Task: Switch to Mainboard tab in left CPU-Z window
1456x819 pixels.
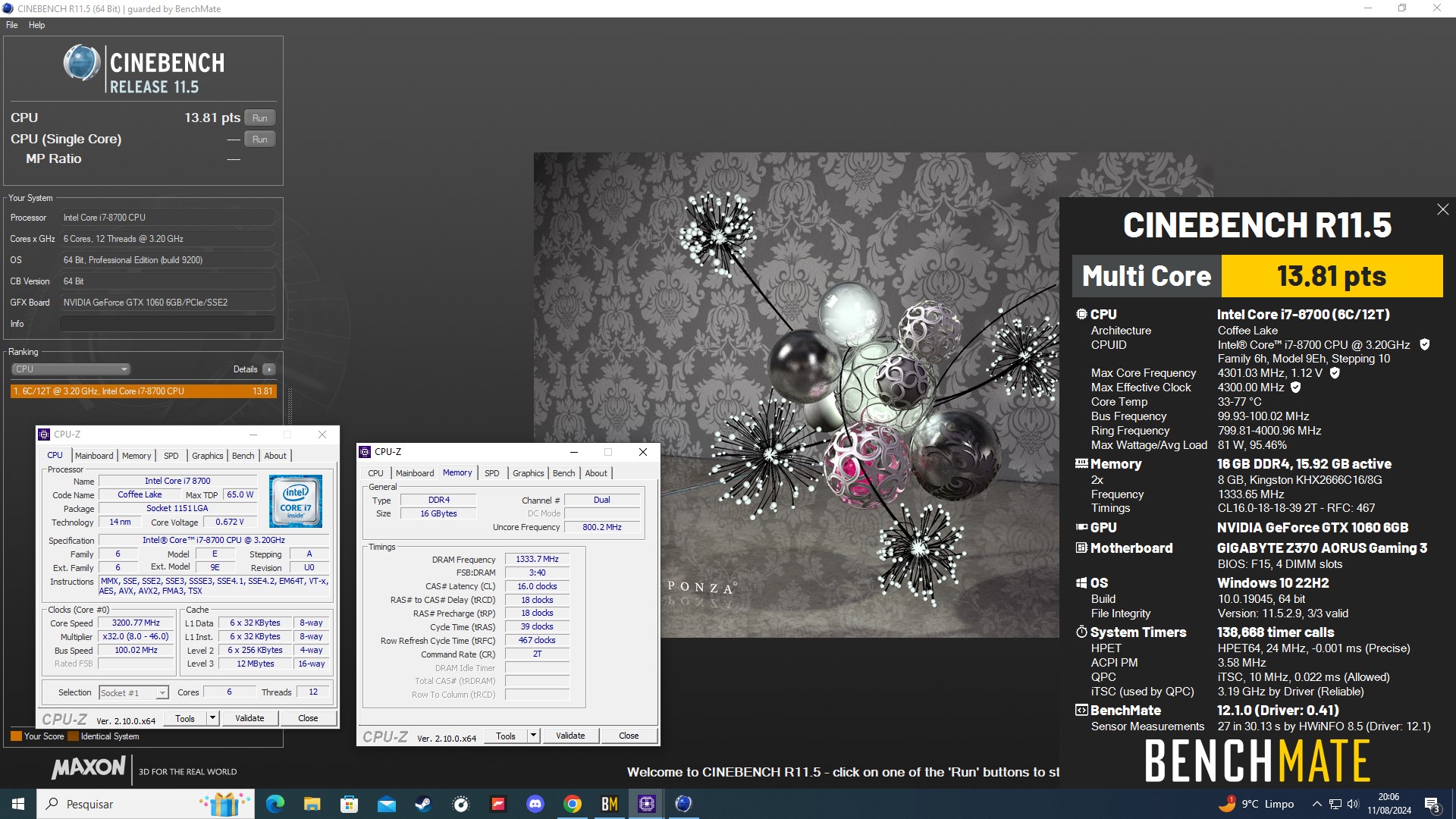Action: (94, 456)
